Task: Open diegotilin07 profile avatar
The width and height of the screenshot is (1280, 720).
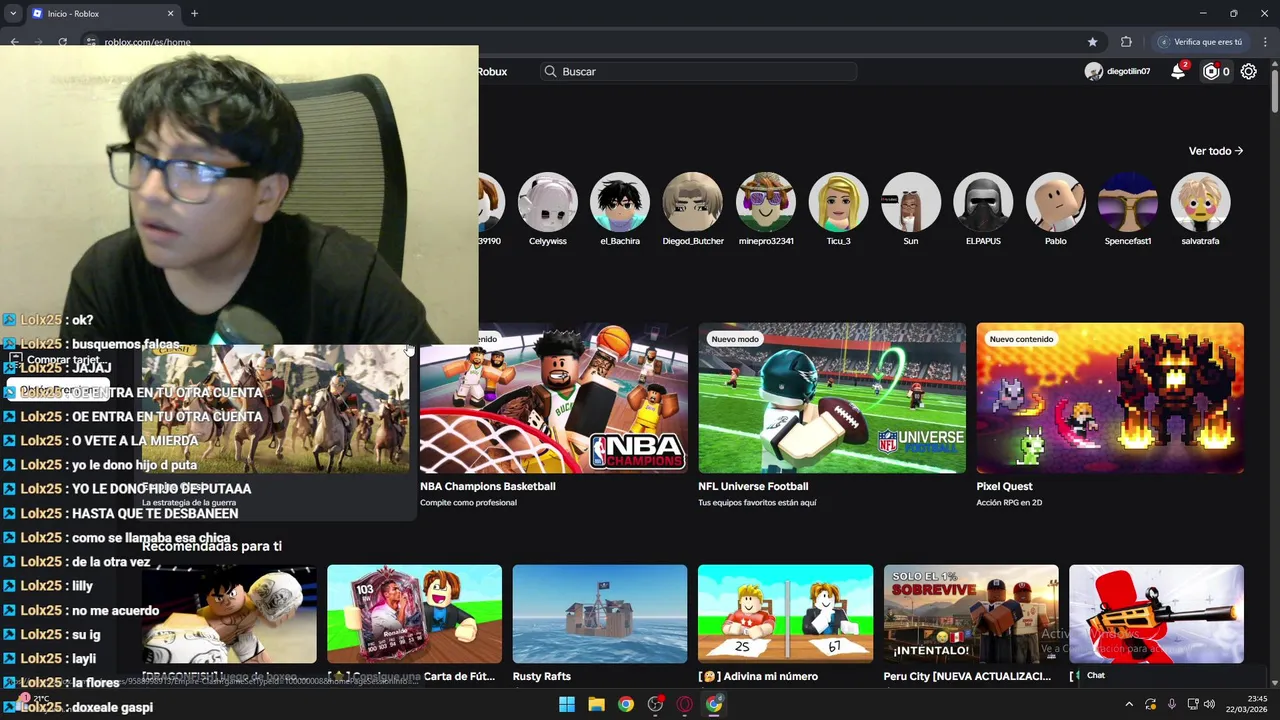Action: (1094, 71)
